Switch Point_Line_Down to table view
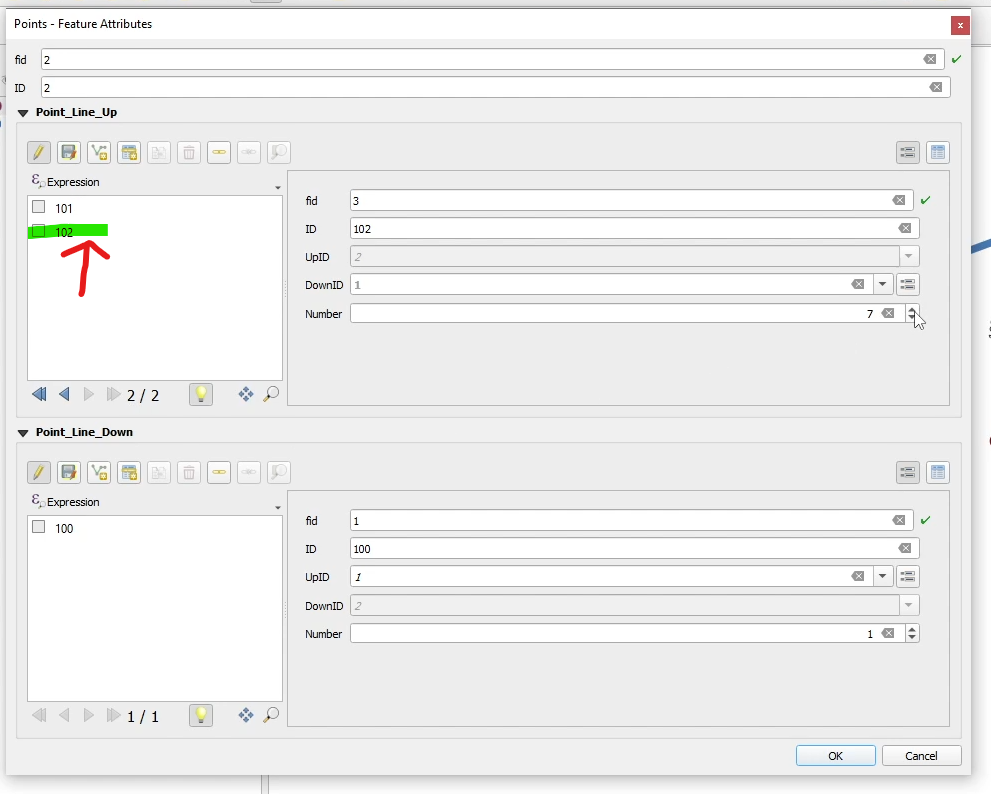Viewport: 991px width, 794px height. 938,472
